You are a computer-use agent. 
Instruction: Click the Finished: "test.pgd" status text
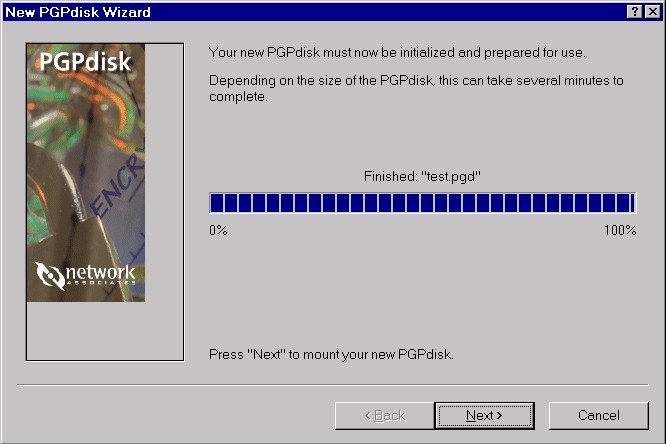point(422,176)
